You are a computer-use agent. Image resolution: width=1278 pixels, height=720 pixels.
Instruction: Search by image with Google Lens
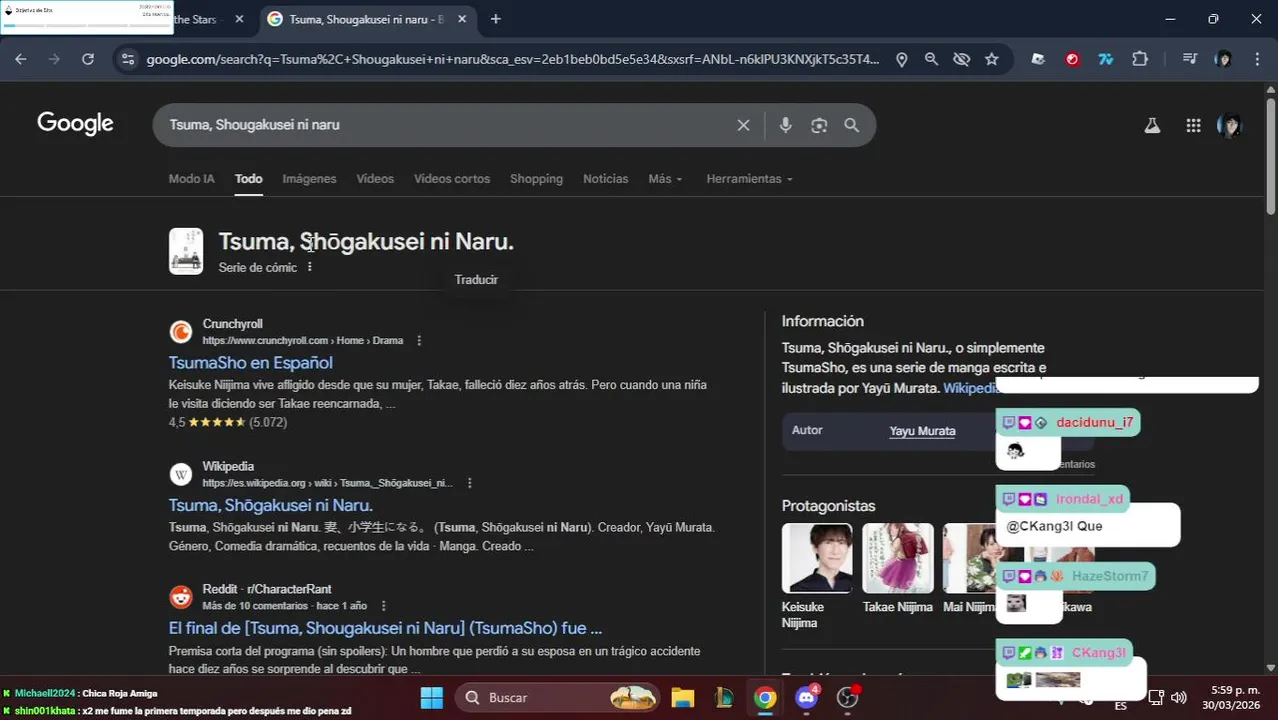819,125
